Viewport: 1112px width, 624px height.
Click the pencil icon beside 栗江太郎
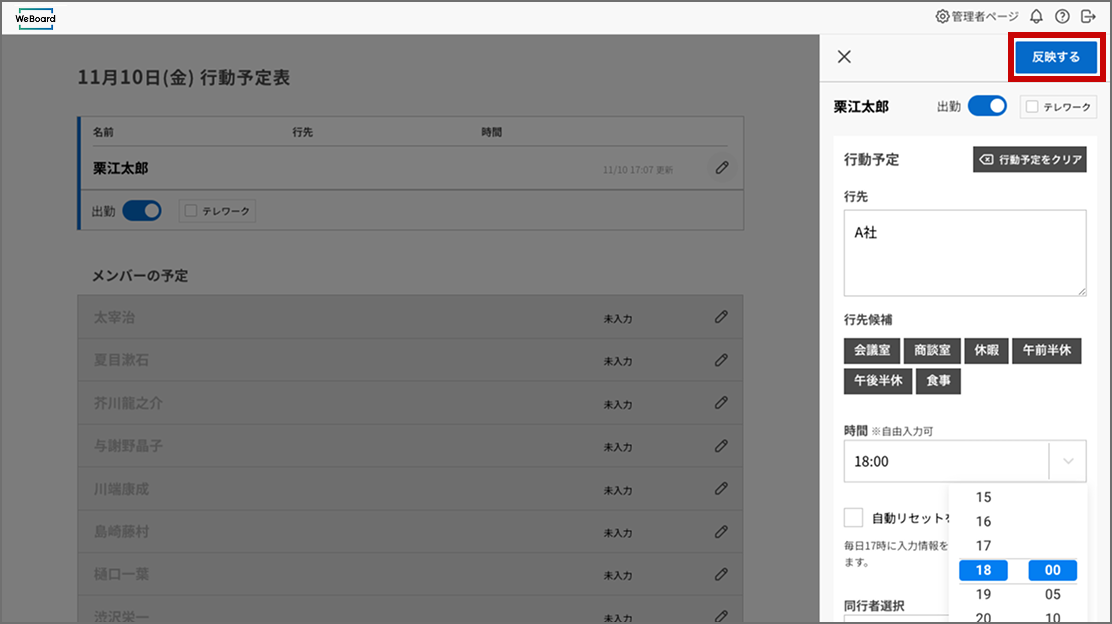pos(721,167)
